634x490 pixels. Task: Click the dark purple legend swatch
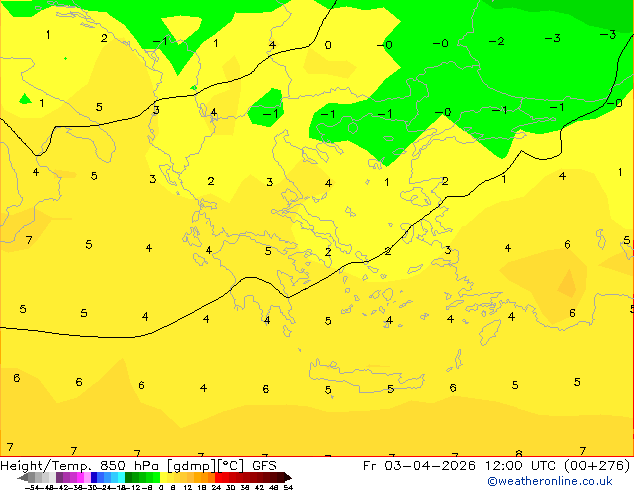tap(59, 477)
